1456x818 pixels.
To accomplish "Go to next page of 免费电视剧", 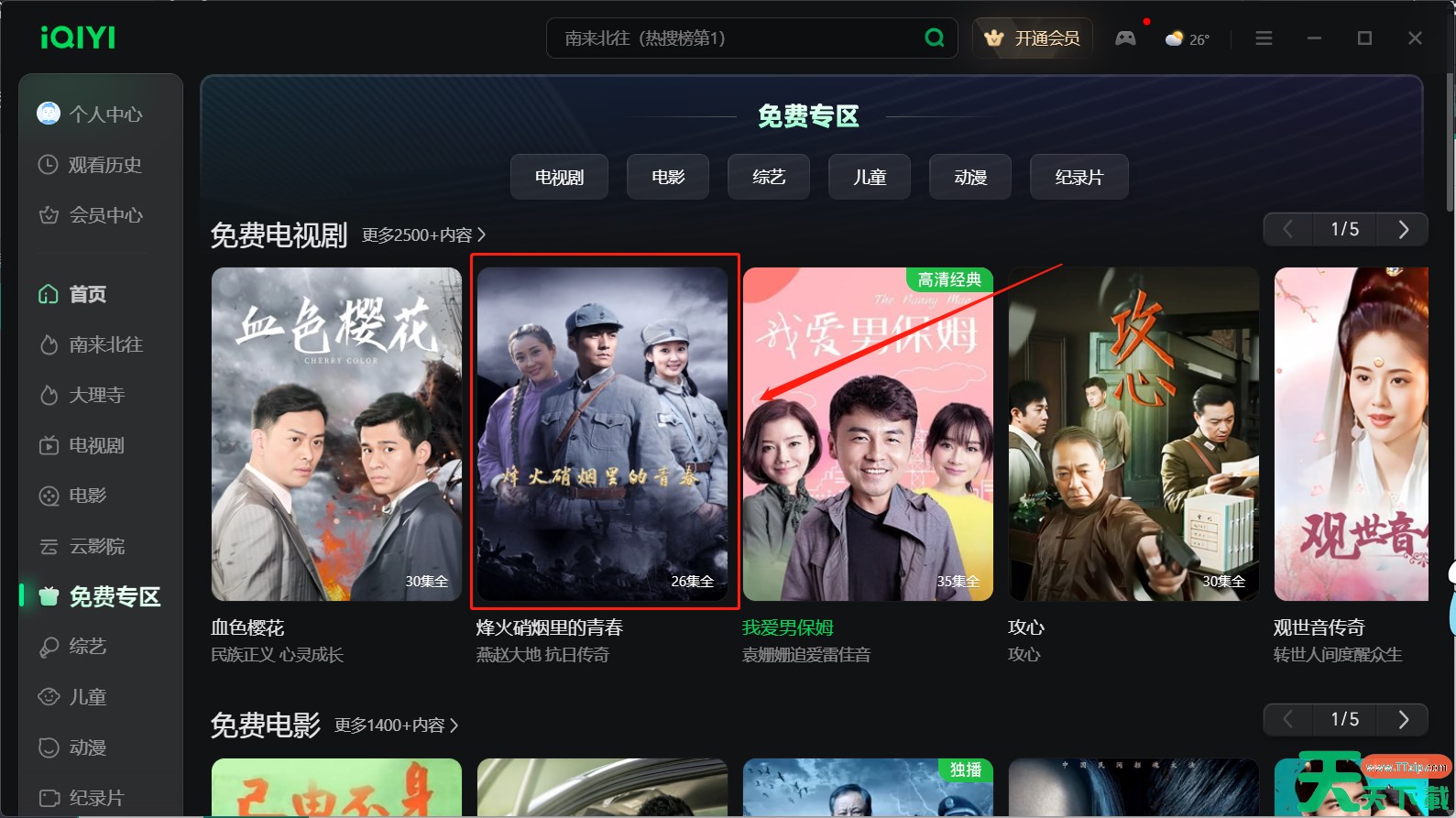I will click(x=1403, y=229).
